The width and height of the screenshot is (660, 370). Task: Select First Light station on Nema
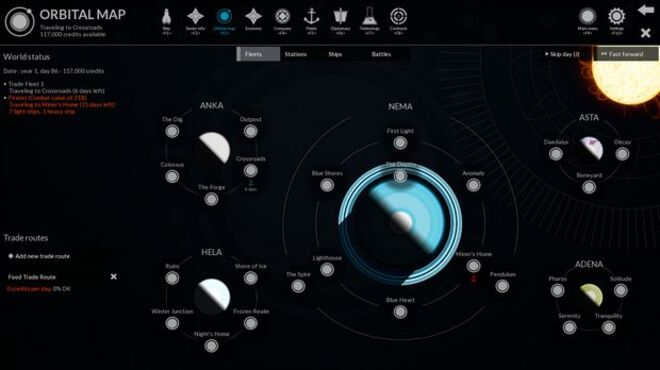pyautogui.click(x=400, y=143)
